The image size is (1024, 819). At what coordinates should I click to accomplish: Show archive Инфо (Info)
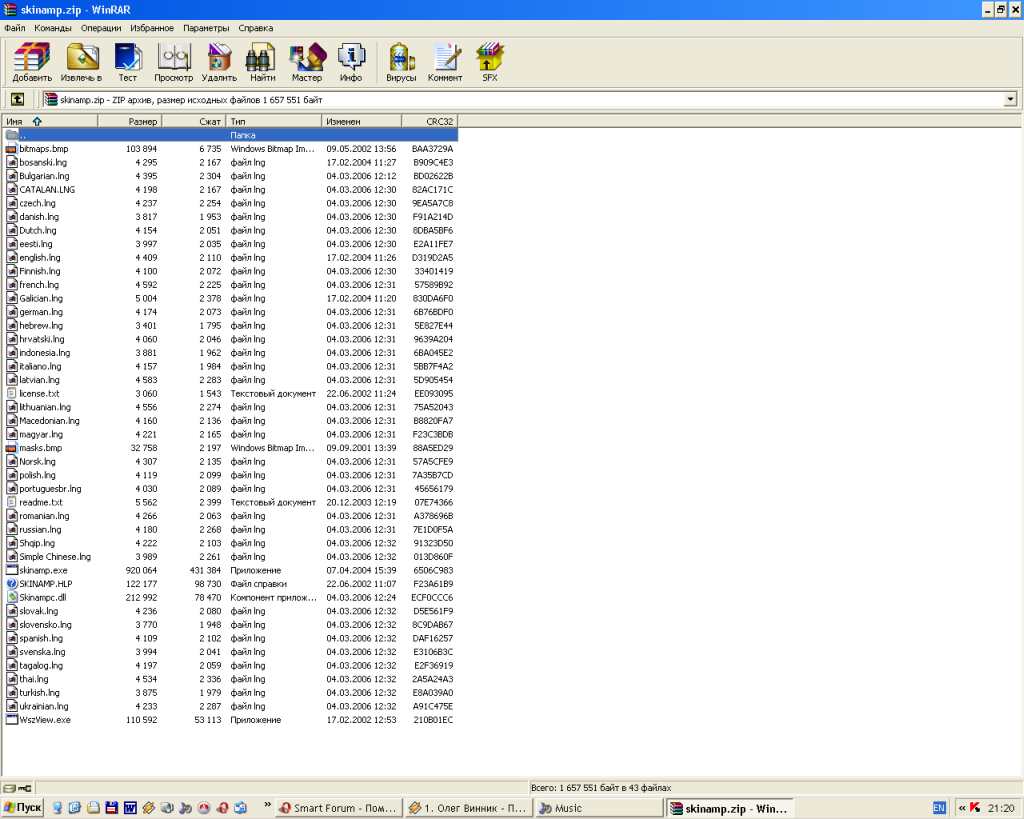(x=351, y=62)
